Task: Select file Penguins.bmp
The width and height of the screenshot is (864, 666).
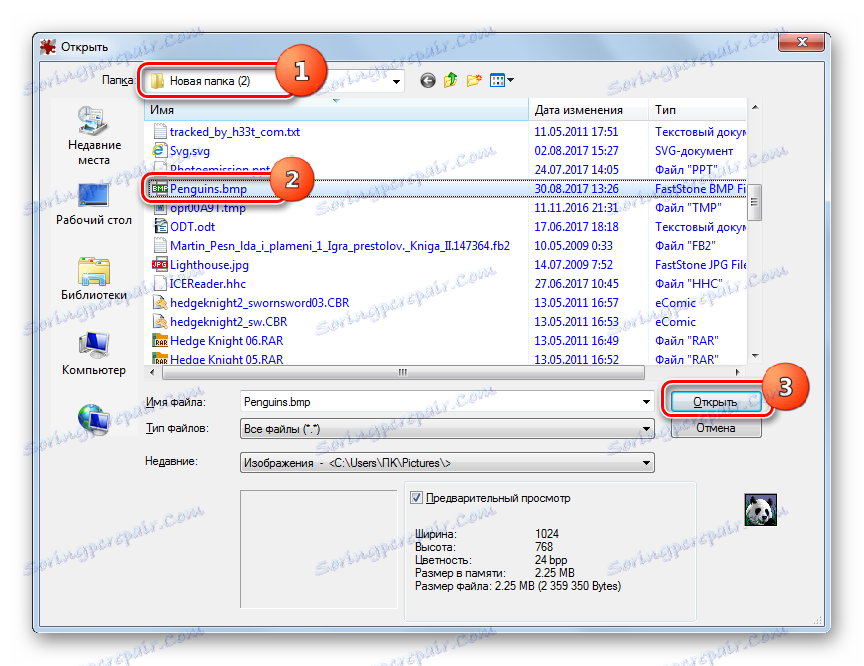Action: [x=208, y=189]
